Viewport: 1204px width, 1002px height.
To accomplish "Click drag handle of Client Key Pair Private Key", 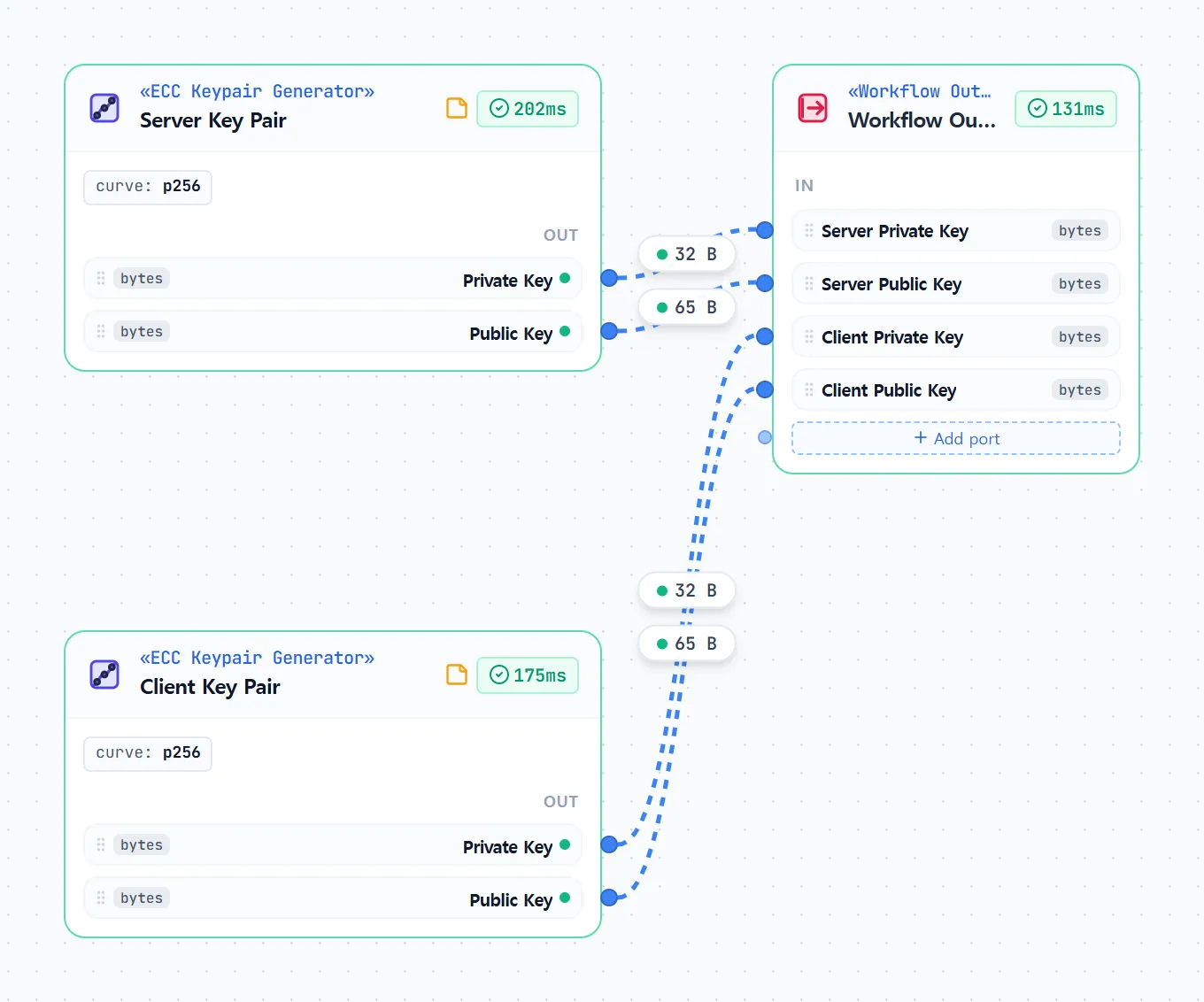I will tap(101, 845).
